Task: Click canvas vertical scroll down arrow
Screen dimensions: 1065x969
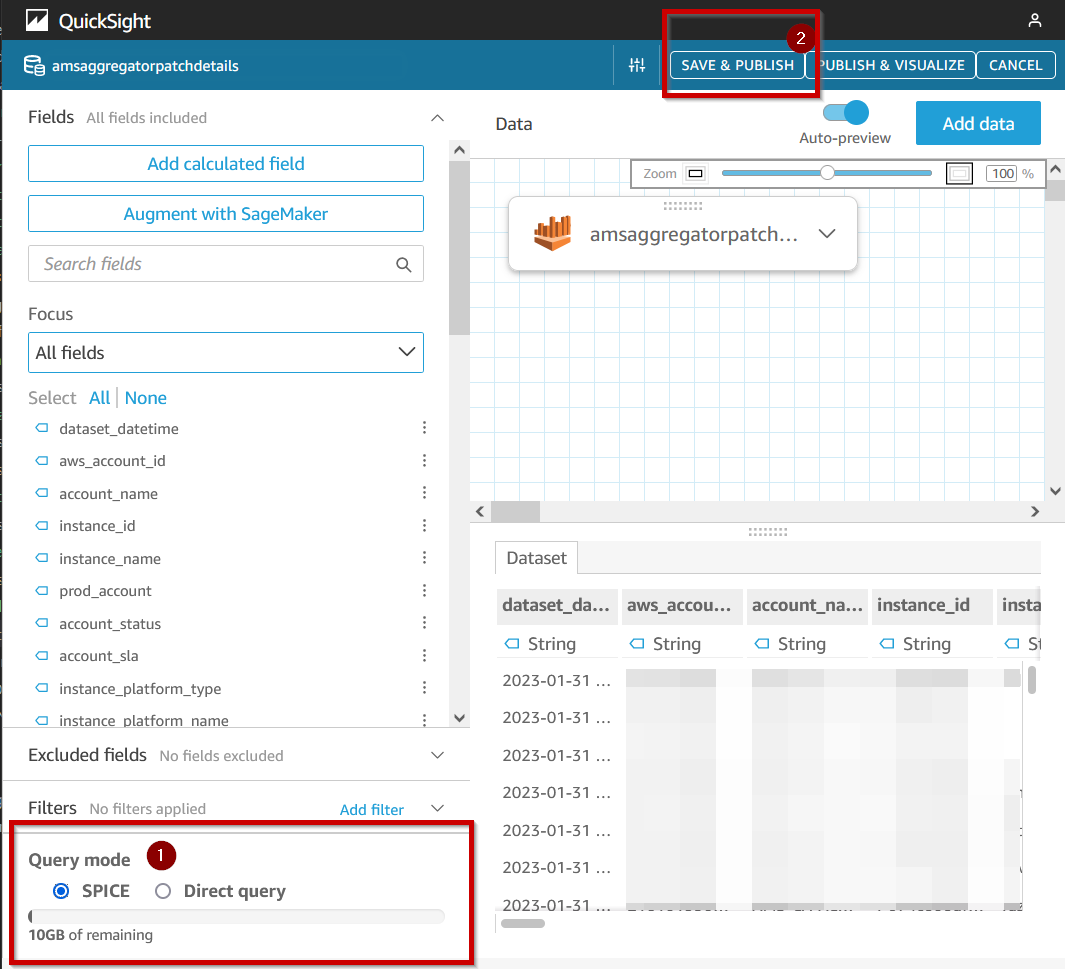Action: pyautogui.click(x=1055, y=491)
